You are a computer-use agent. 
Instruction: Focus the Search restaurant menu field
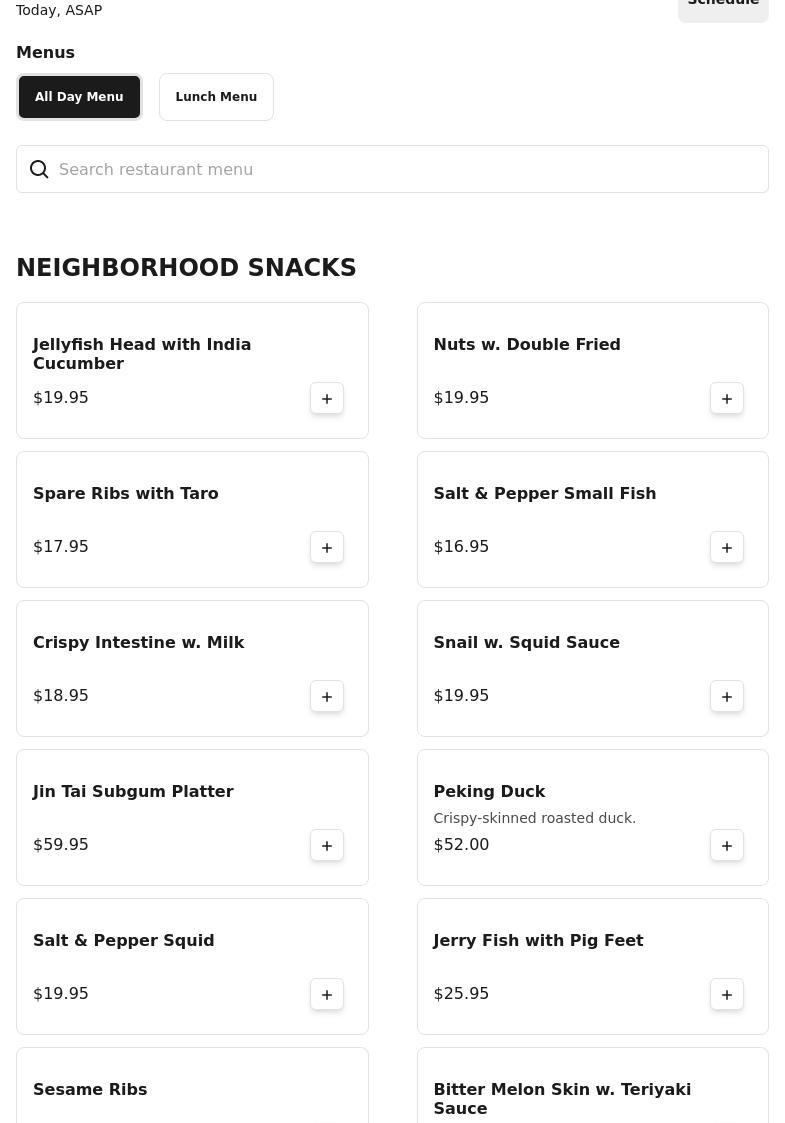pos(400,170)
